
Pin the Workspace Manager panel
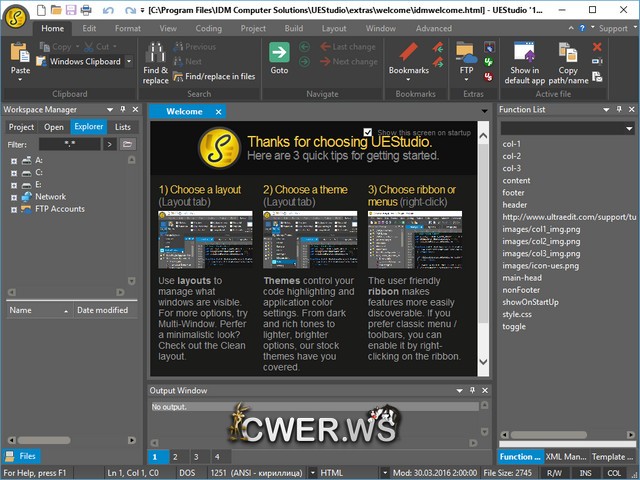coord(123,109)
